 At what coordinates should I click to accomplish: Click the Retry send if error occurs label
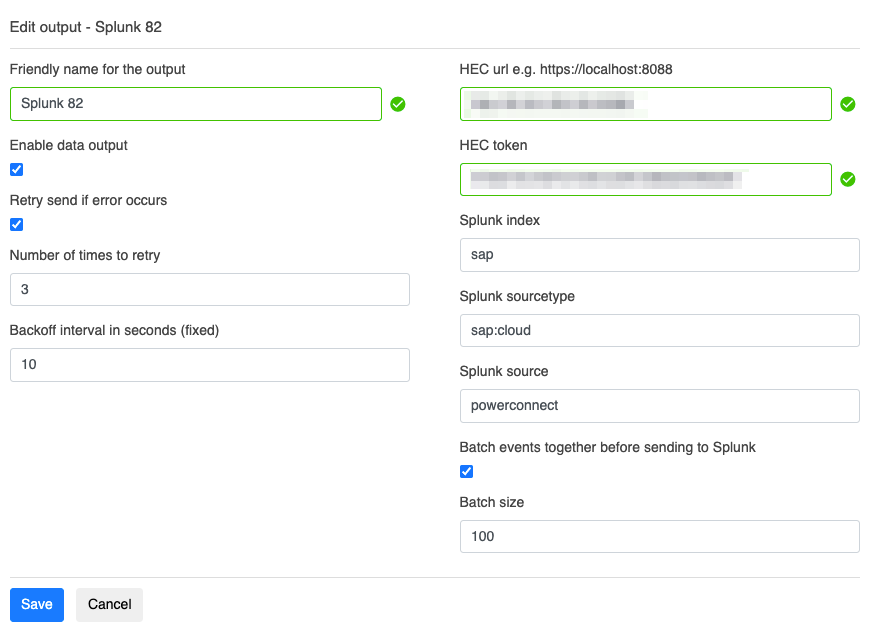(x=88, y=200)
